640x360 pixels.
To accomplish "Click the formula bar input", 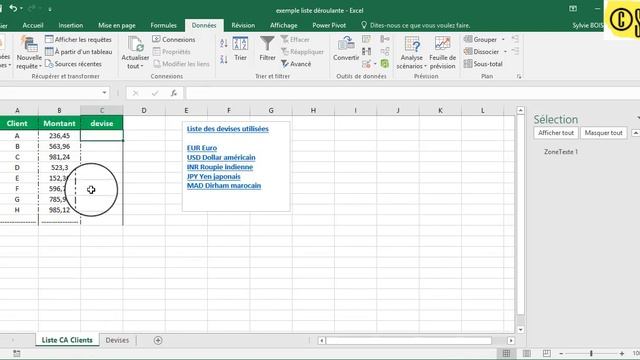I will point(412,93).
